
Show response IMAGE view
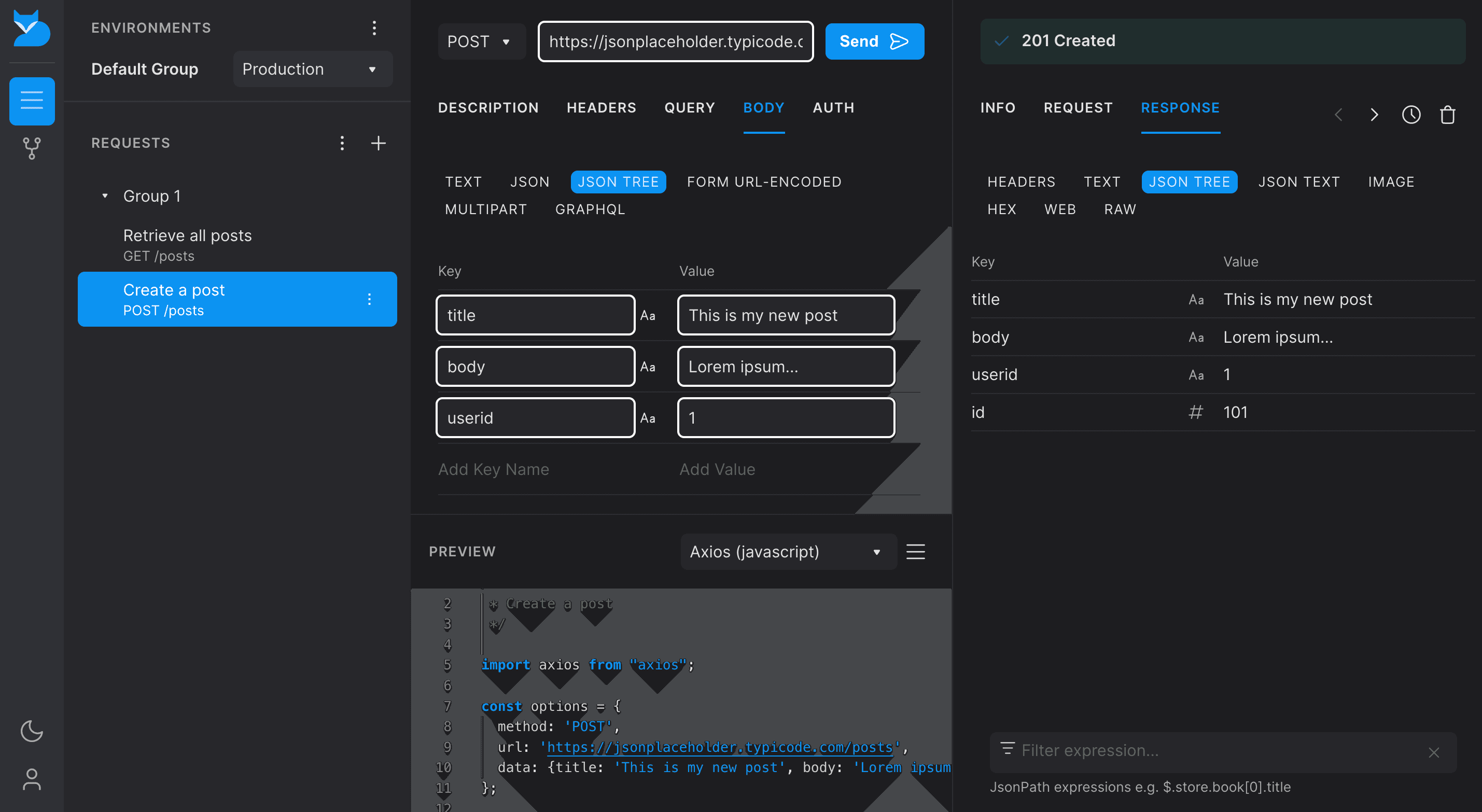(x=1391, y=182)
